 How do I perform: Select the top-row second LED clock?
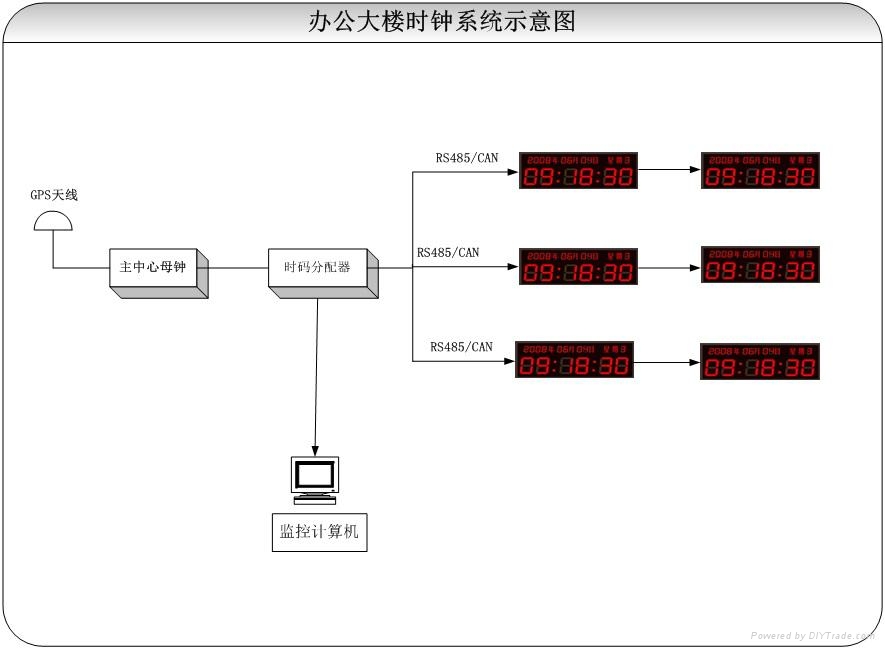760,170
